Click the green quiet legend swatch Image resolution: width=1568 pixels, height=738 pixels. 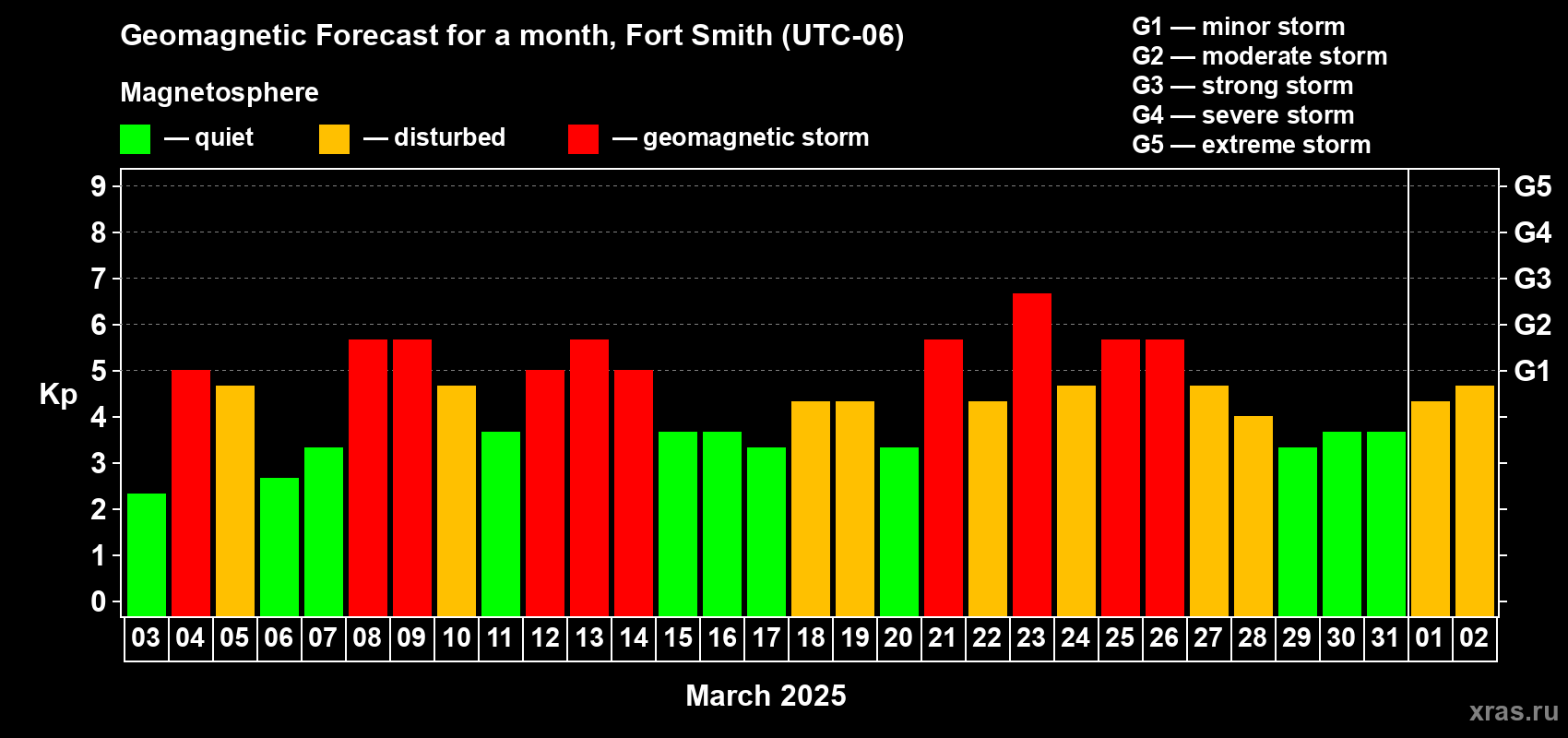tap(136, 139)
